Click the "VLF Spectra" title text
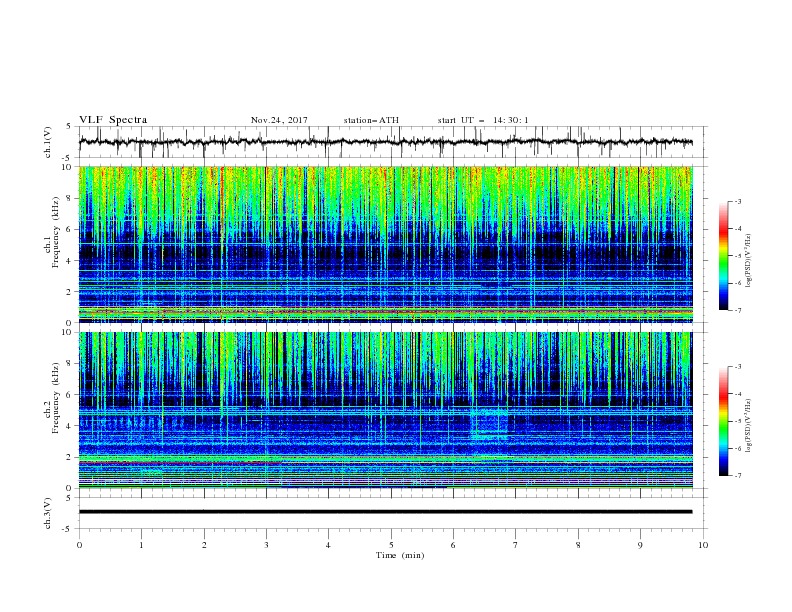The height and width of the screenshot is (612, 792). click(x=113, y=120)
